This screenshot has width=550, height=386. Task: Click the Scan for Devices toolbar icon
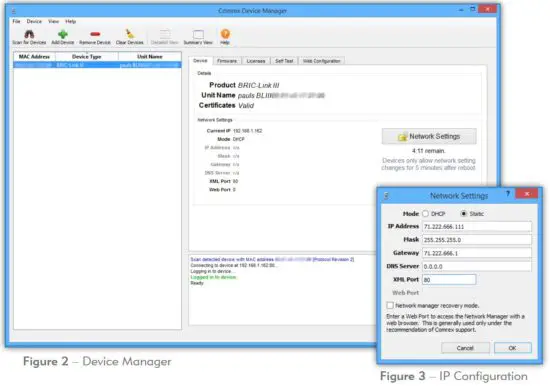pyautogui.click(x=29, y=34)
